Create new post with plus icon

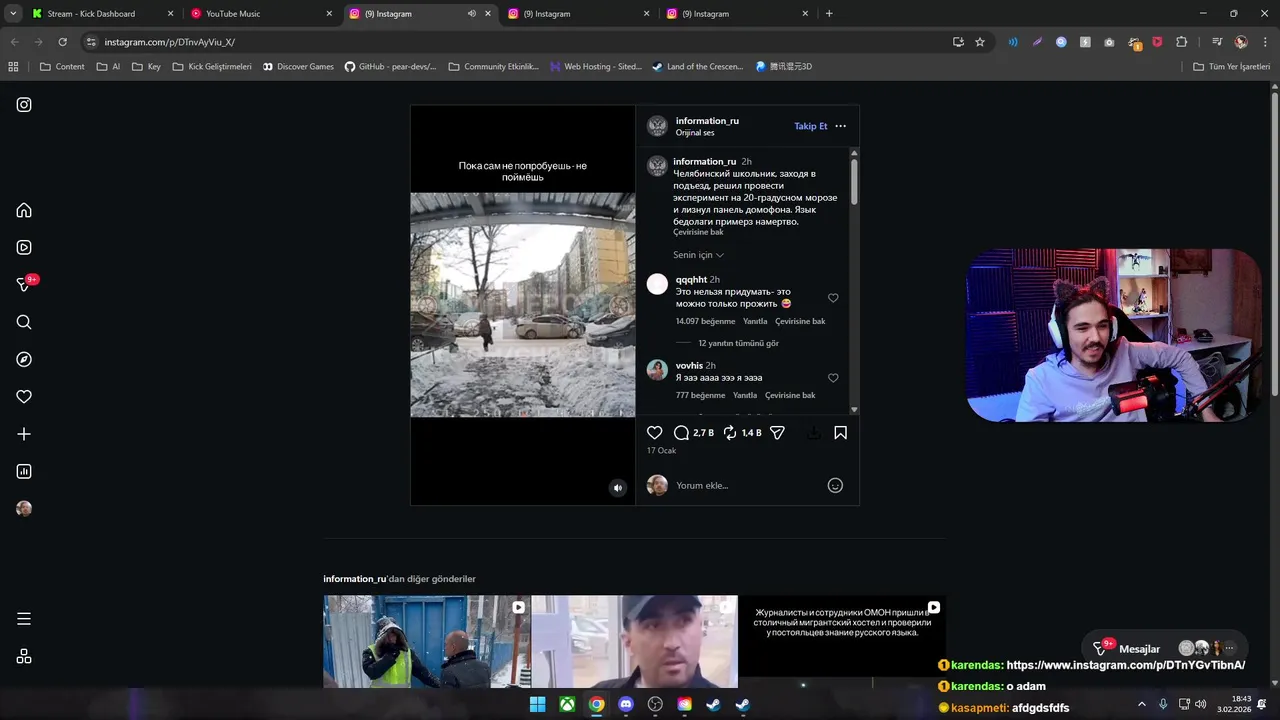[24, 434]
